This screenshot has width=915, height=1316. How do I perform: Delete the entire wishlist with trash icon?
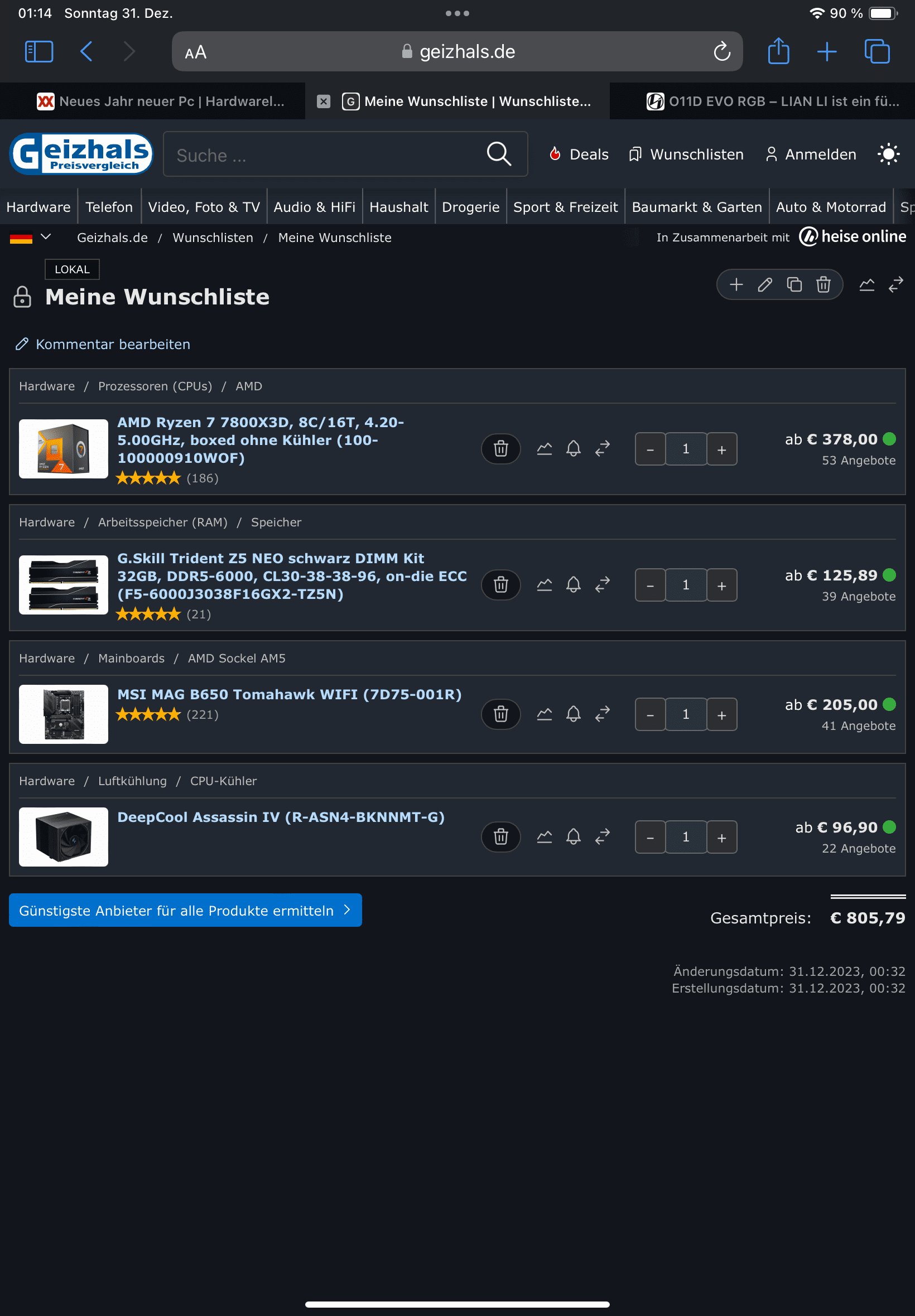click(x=824, y=285)
